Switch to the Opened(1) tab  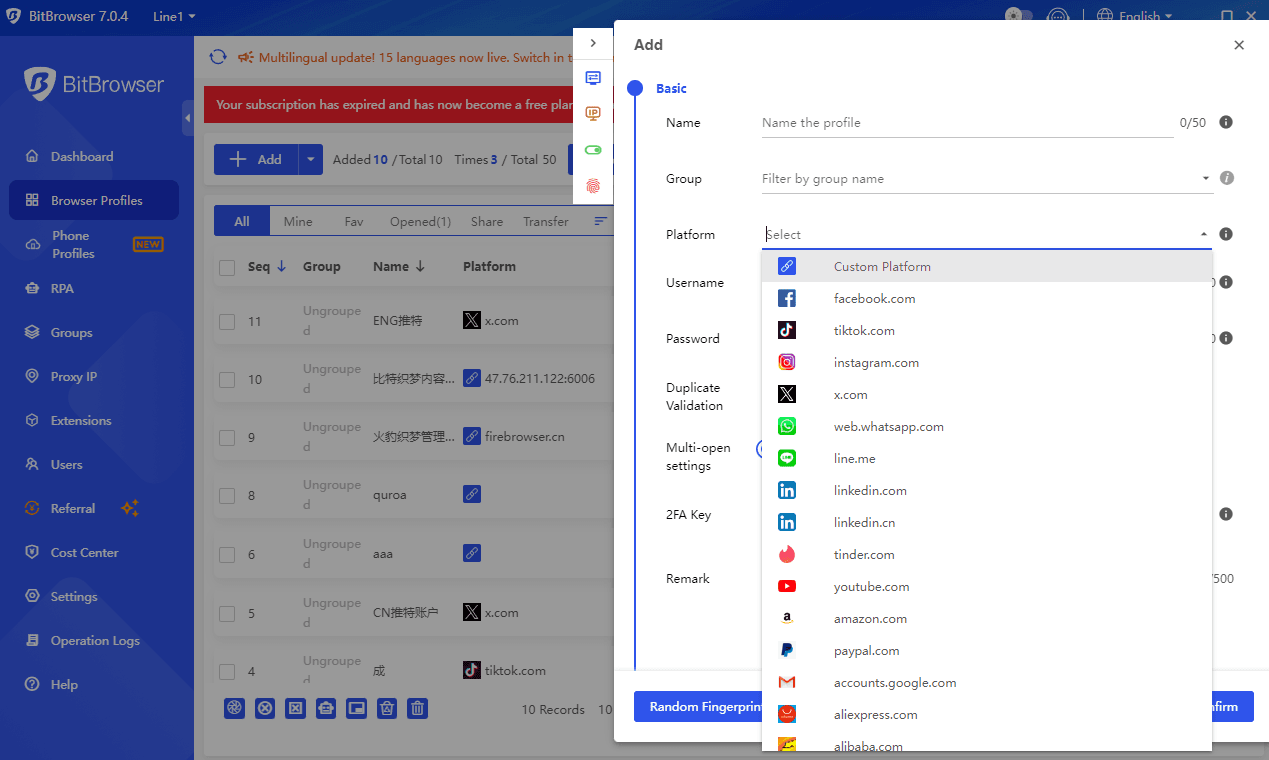[x=420, y=221]
